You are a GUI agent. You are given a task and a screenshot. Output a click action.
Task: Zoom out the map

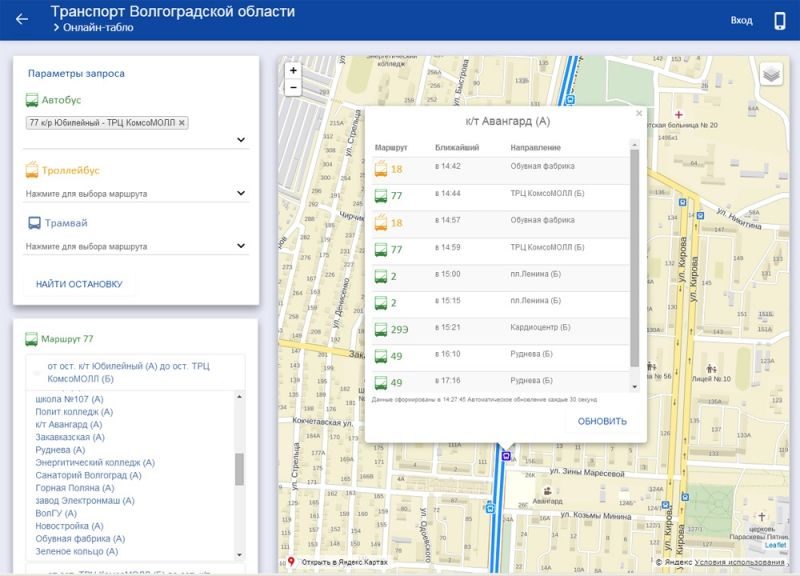coord(293,88)
